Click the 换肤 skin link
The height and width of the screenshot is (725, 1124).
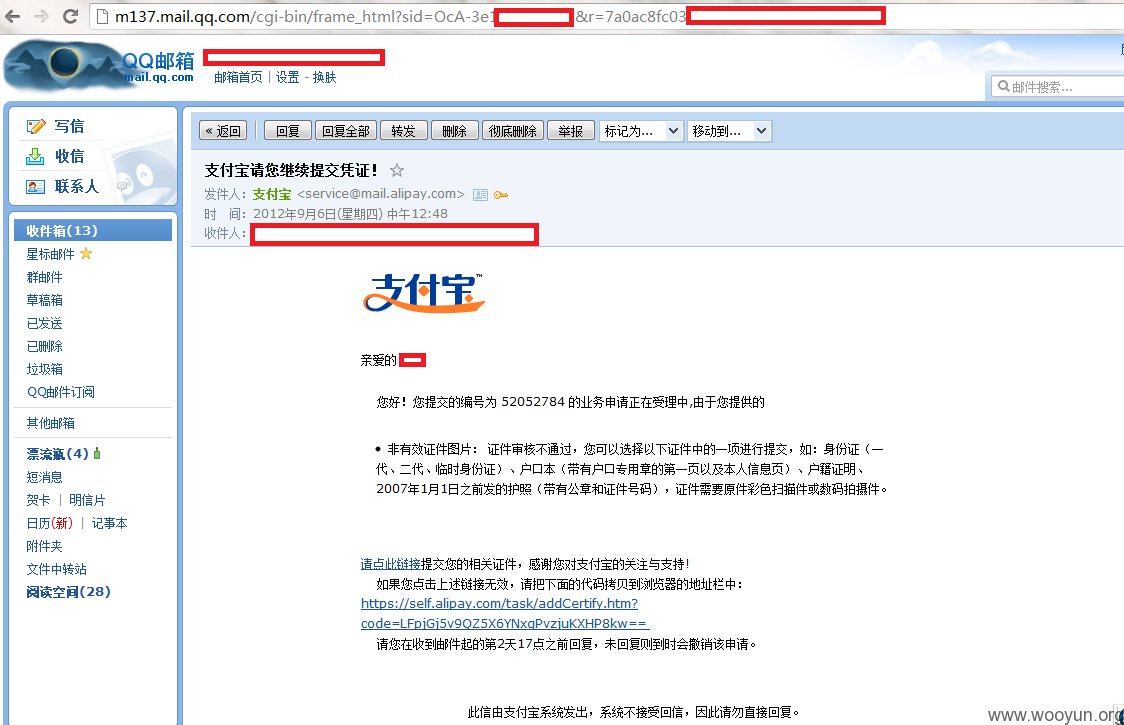324,77
